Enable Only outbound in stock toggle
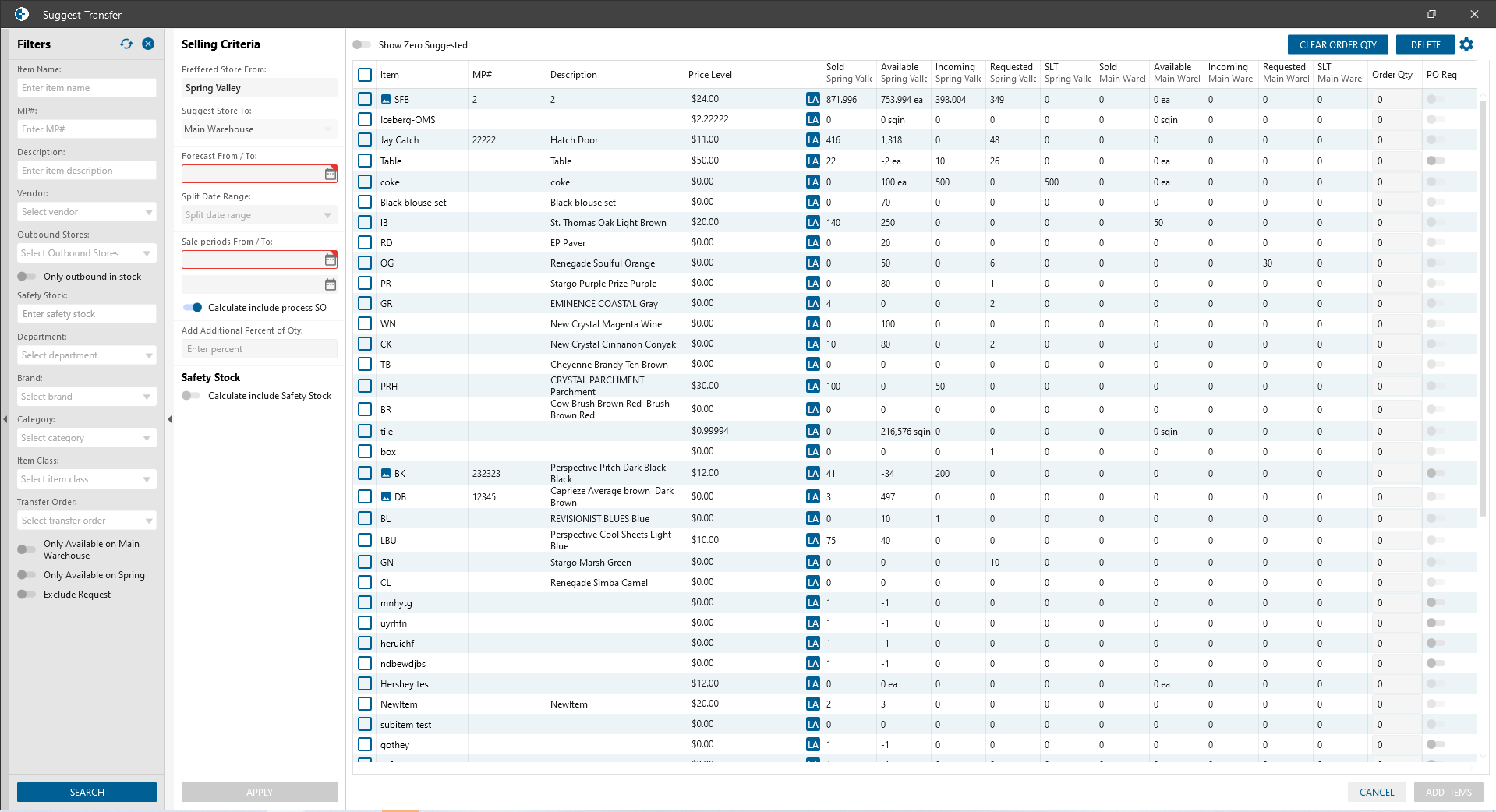Screen dimensions: 1496x812 pyautogui.click(x=27, y=277)
